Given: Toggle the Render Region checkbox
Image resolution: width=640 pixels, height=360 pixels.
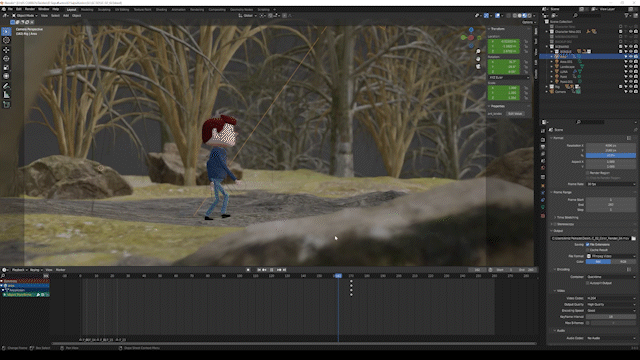Looking at the screenshot, I should pyautogui.click(x=588, y=173).
